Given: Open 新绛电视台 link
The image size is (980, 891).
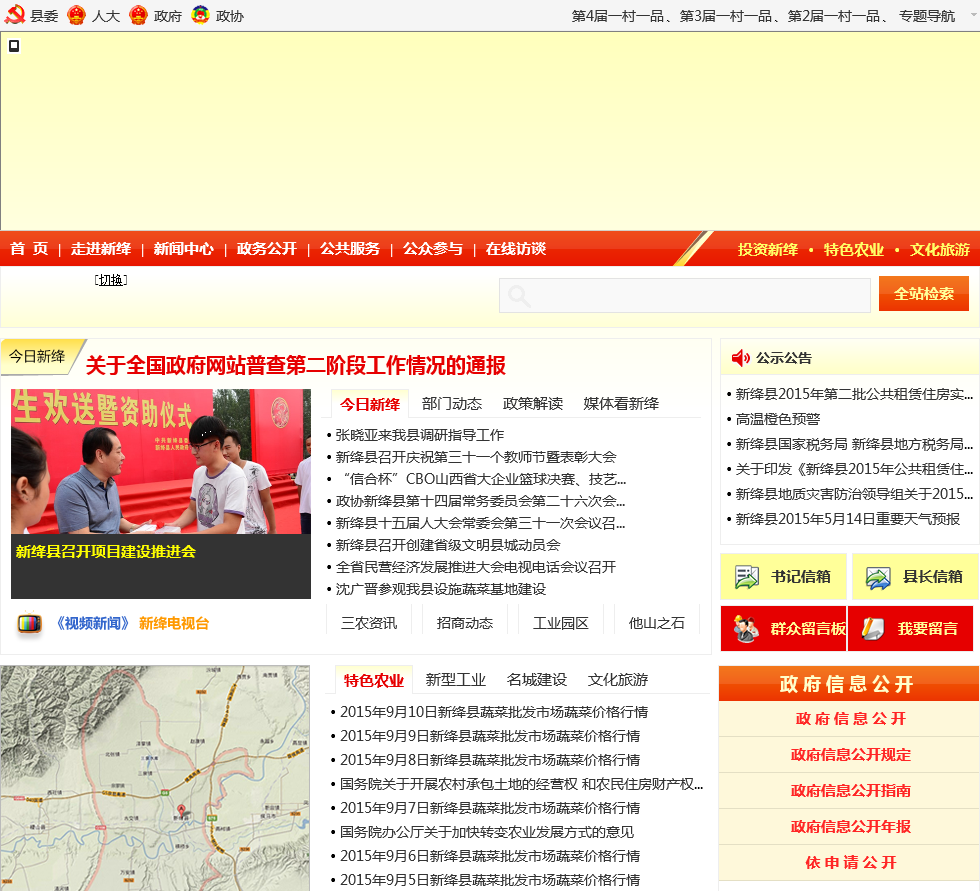Looking at the screenshot, I should tap(174, 623).
